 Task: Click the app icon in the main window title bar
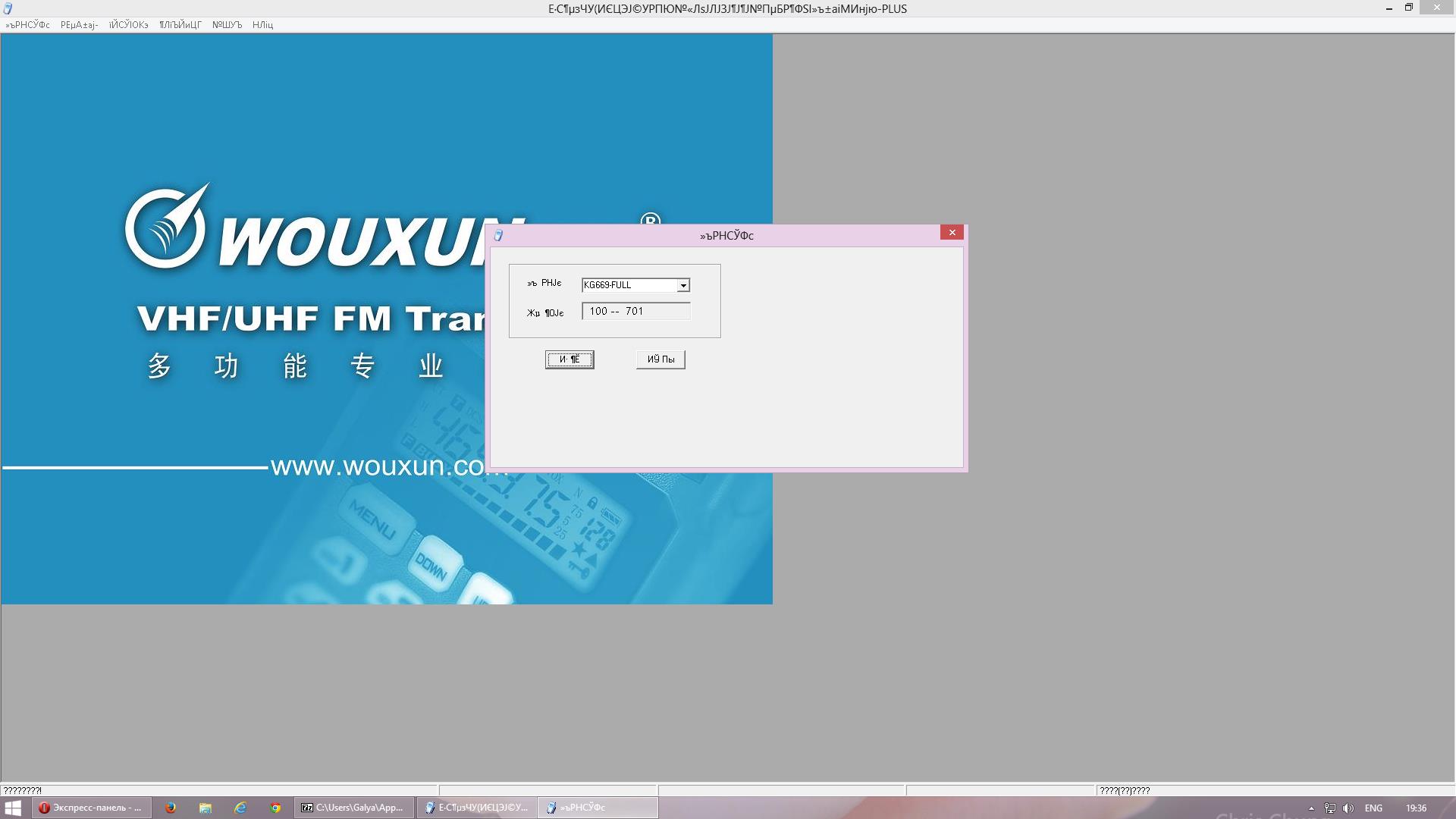8,8
